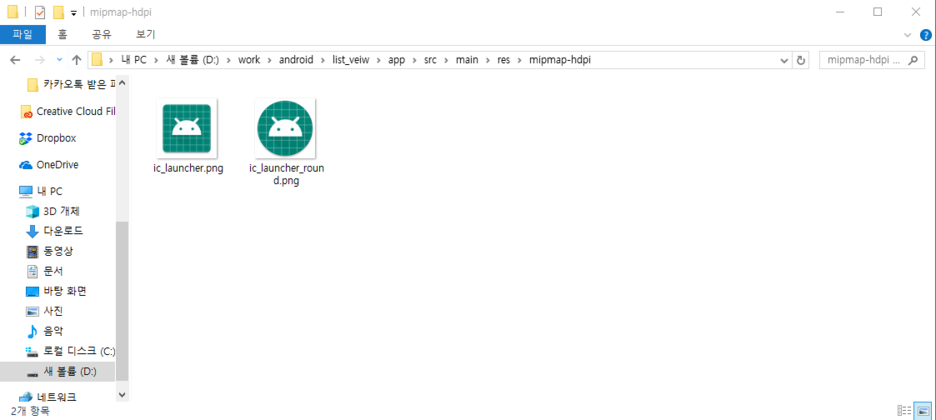This screenshot has height=420, width=936.
Task: Click the ic_launcher_round.png file name
Action: (x=287, y=175)
